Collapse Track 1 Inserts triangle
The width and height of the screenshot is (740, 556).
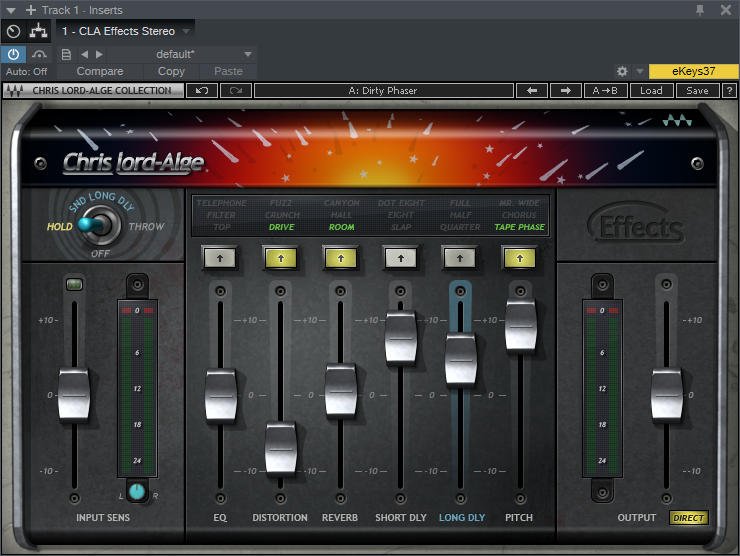tap(11, 10)
